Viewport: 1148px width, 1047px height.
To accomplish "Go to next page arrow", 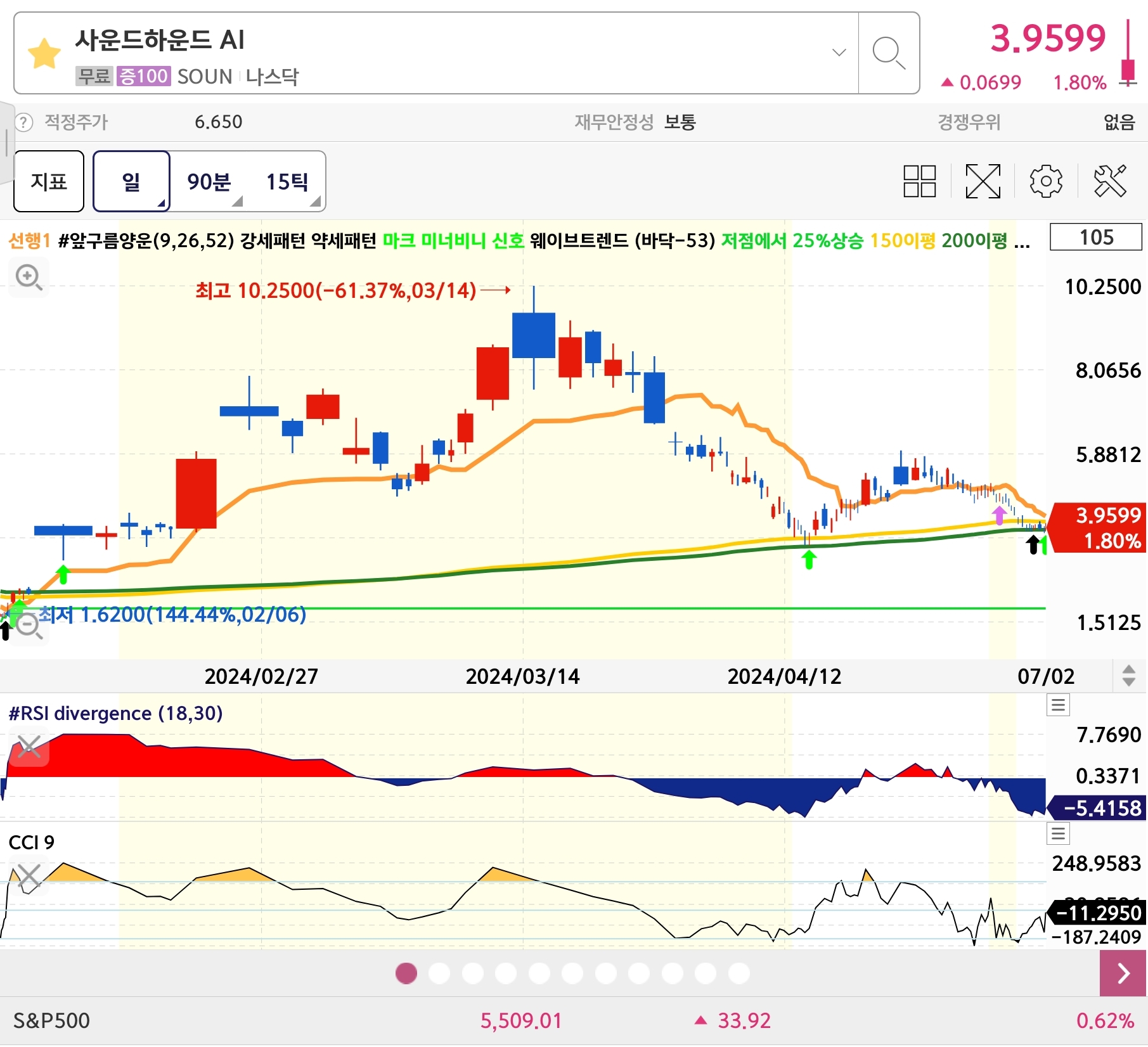I will (x=1123, y=973).
